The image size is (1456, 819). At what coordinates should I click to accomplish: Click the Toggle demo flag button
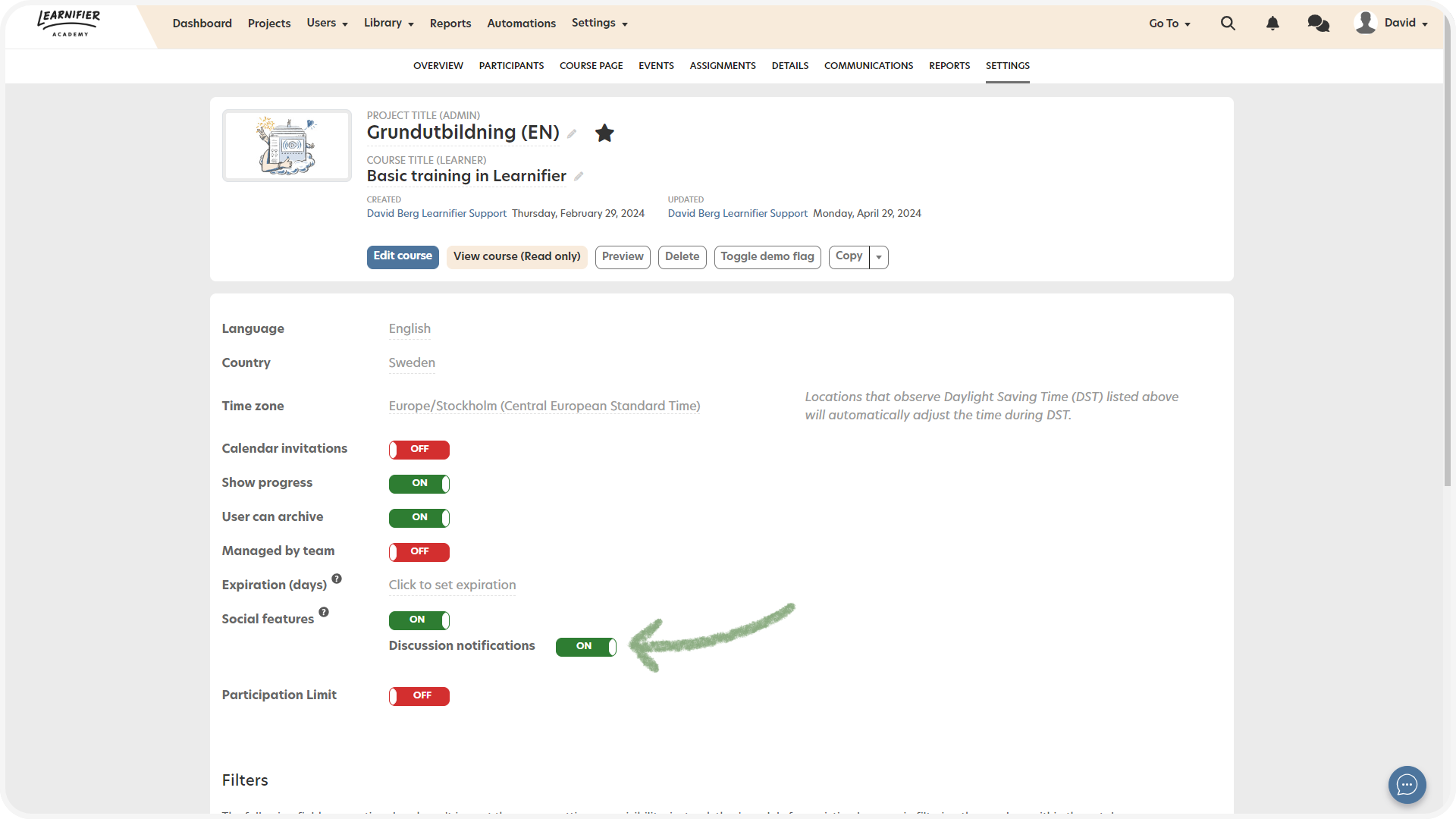pyautogui.click(x=767, y=257)
